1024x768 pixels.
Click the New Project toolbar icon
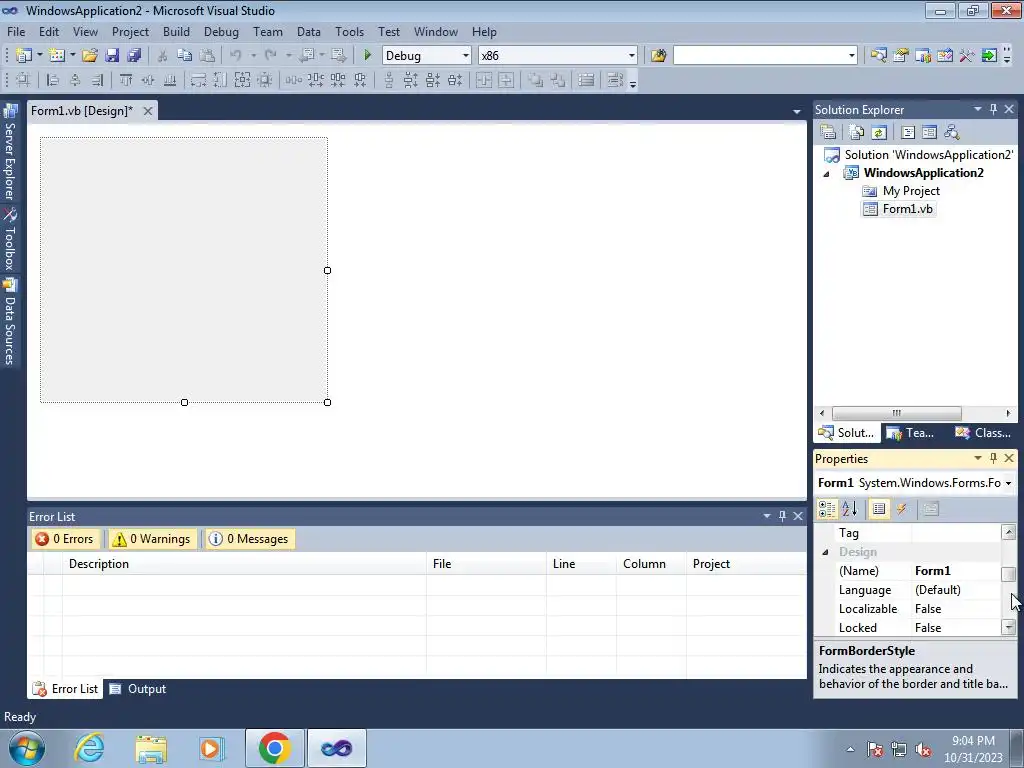pos(24,56)
